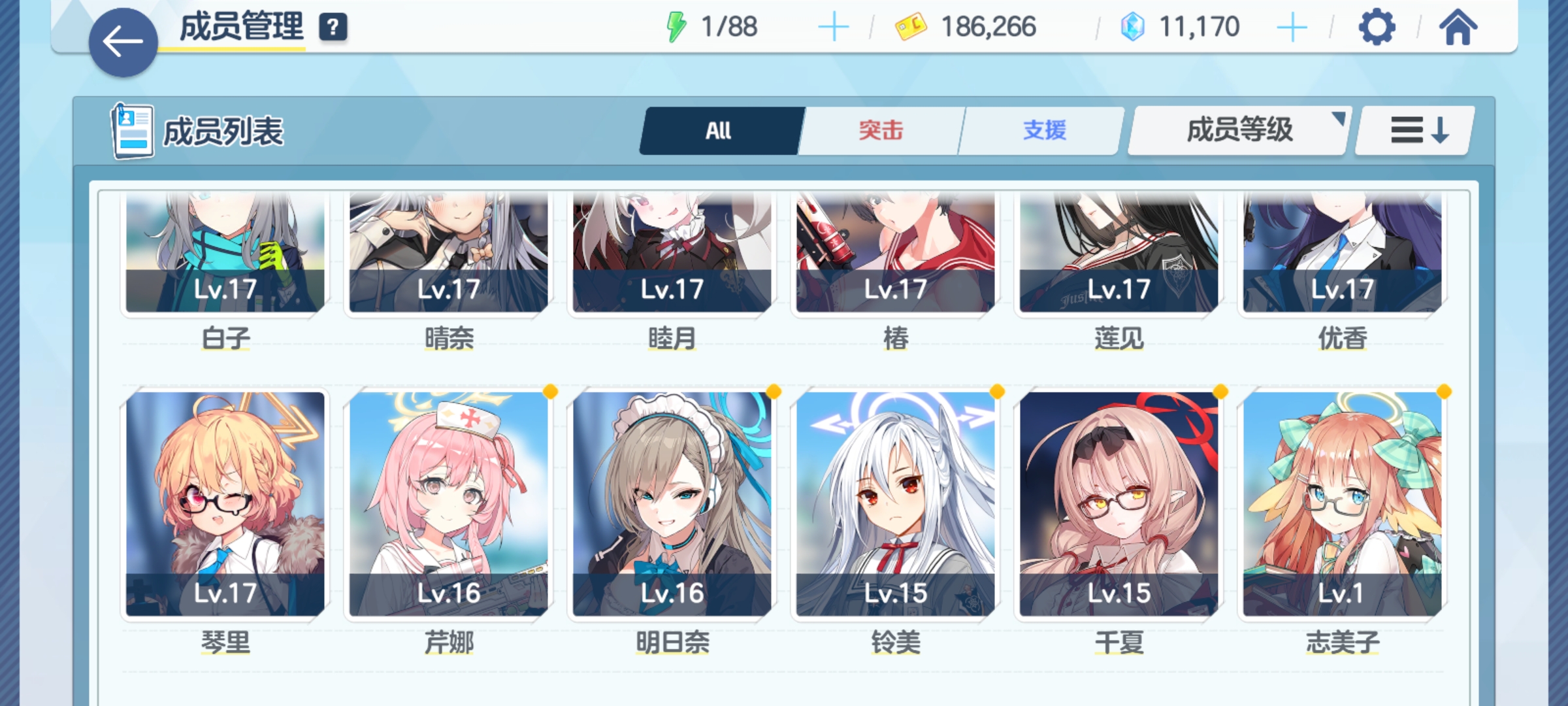This screenshot has height=706, width=1568.
Task: Switch to the 支援 tab
Action: (1043, 130)
